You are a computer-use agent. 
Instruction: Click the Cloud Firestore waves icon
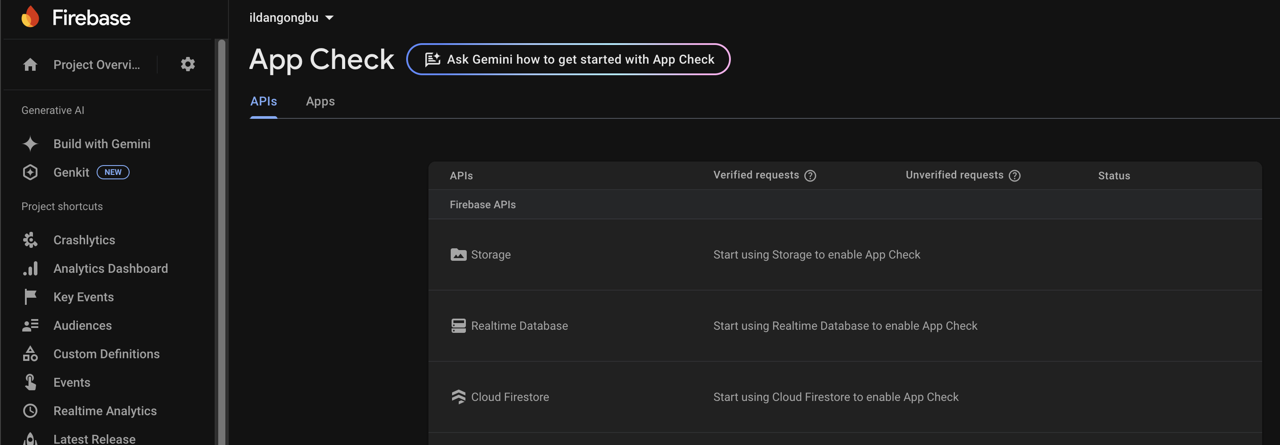[x=458, y=397]
